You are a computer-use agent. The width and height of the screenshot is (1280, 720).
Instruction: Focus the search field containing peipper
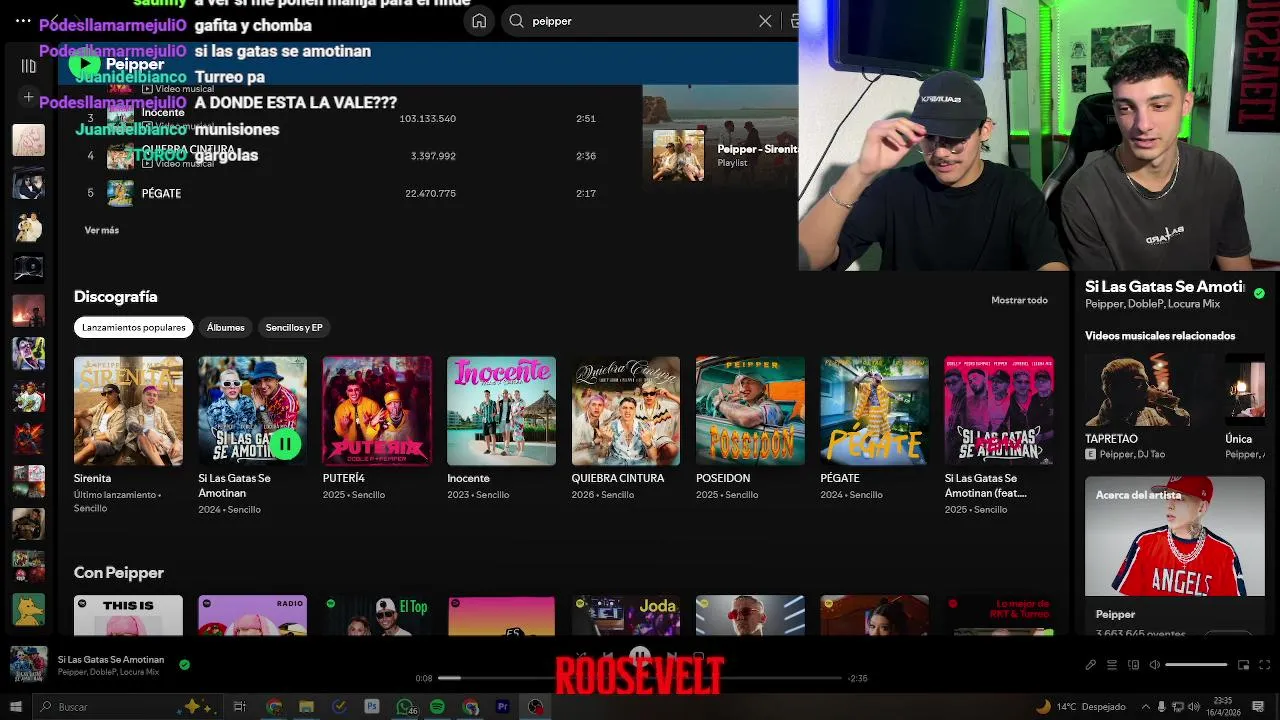pyautogui.click(x=640, y=21)
